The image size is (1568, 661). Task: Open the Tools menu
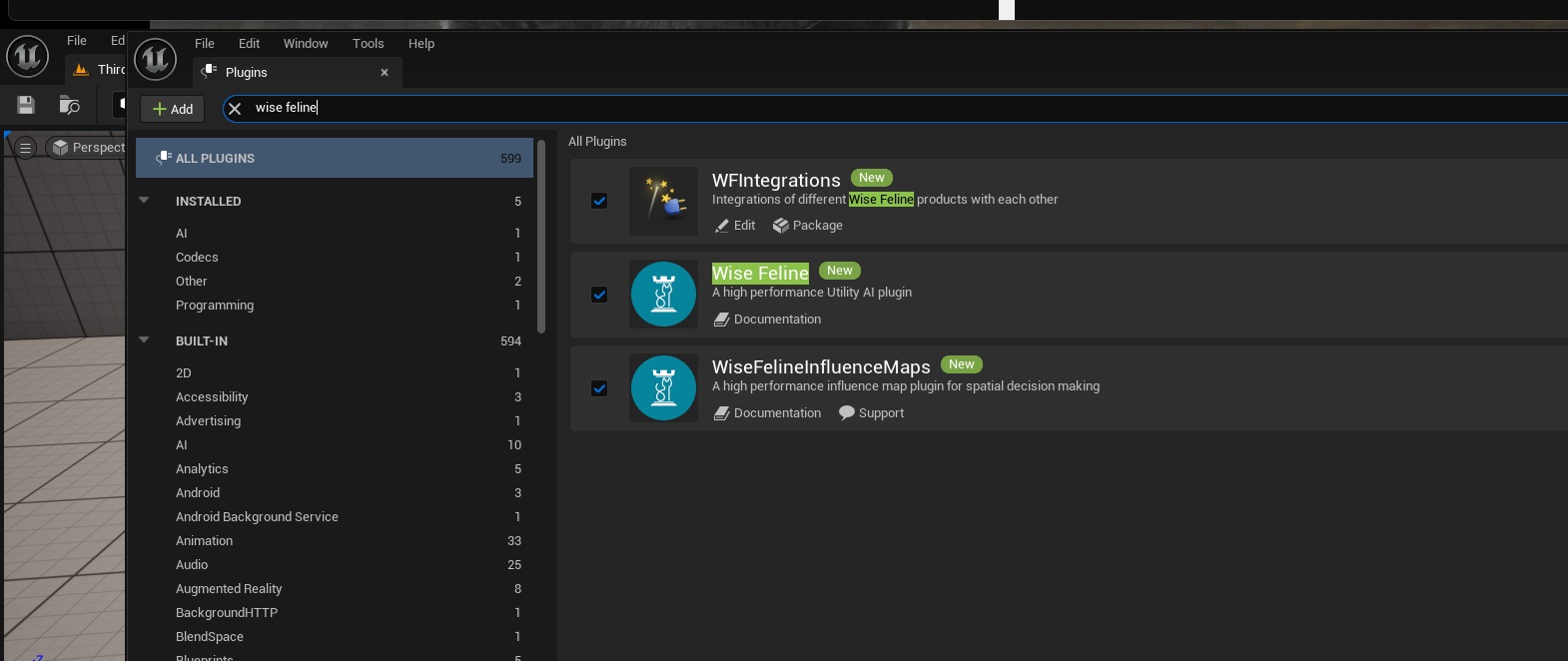pos(368,44)
